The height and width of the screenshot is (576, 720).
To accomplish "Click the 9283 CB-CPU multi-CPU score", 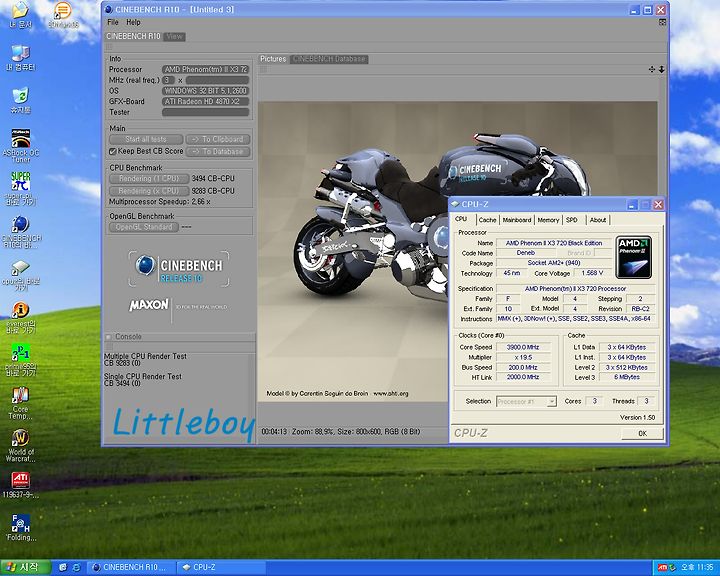I will coord(213,191).
